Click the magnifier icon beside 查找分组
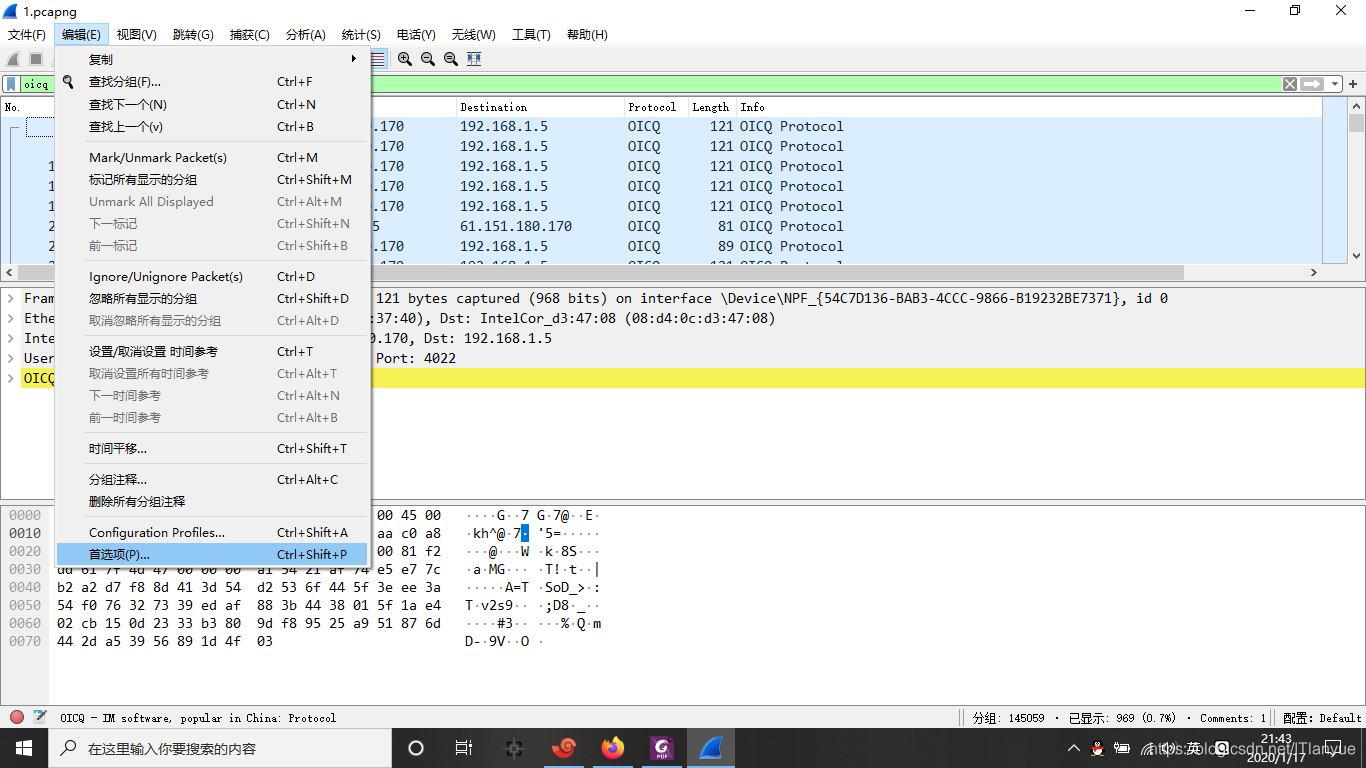 (68, 82)
